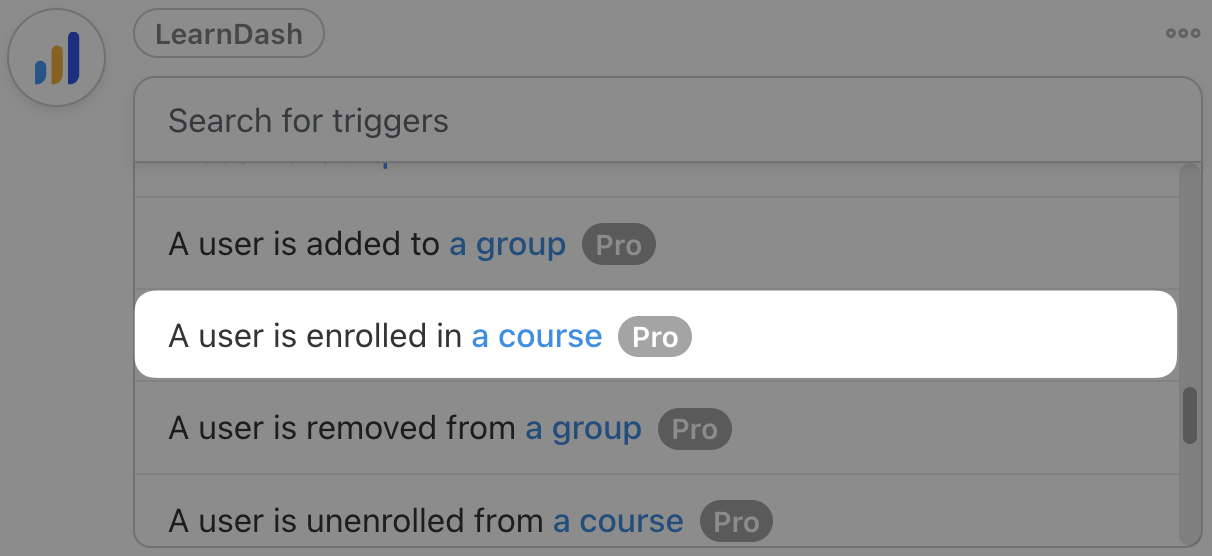Select the 'A user is unenrolled from' trigger
The width and height of the screenshot is (1212, 556).
(355, 521)
